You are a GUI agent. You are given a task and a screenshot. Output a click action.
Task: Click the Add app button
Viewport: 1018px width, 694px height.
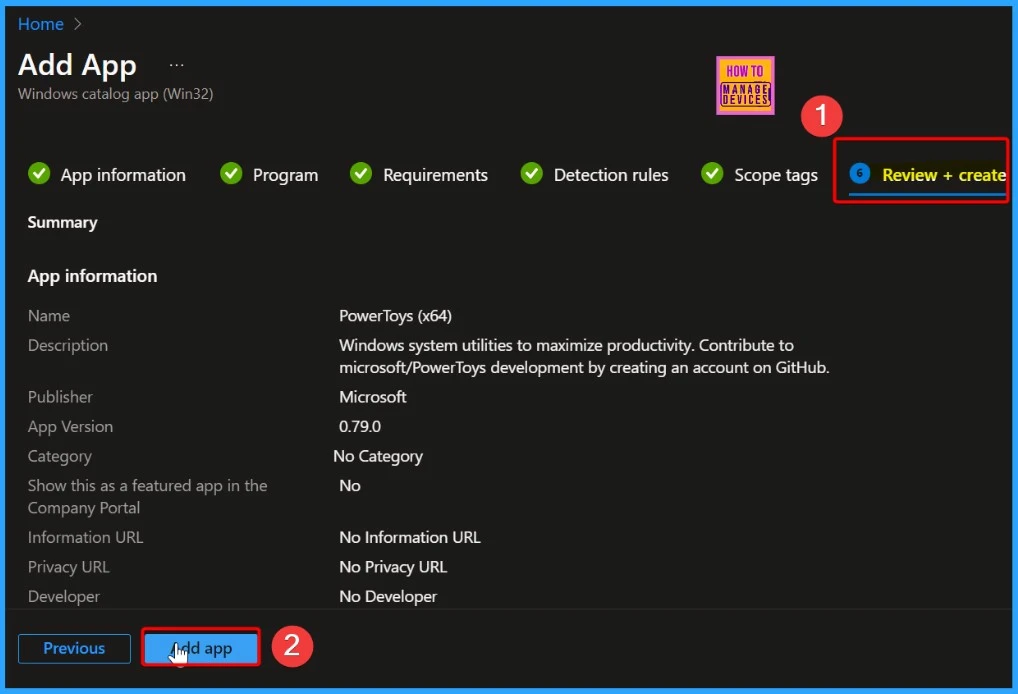point(201,648)
